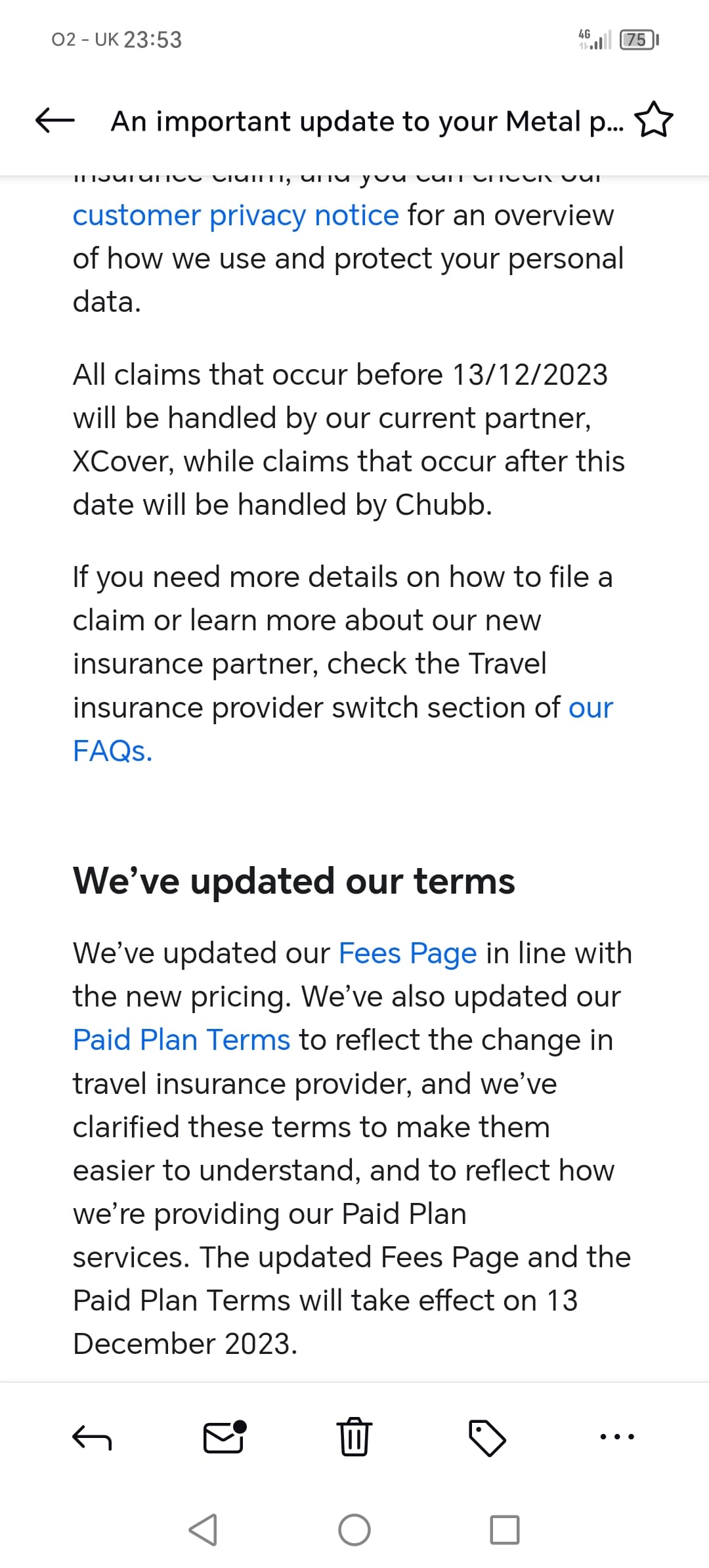Open the customer privacy notice link

(x=236, y=215)
